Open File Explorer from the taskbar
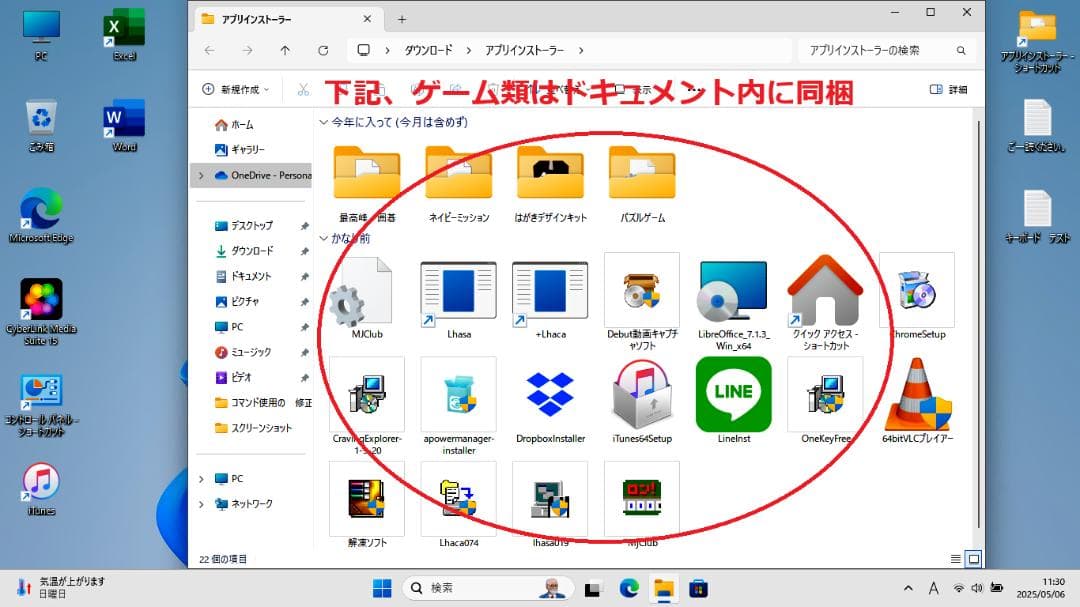 pos(664,588)
